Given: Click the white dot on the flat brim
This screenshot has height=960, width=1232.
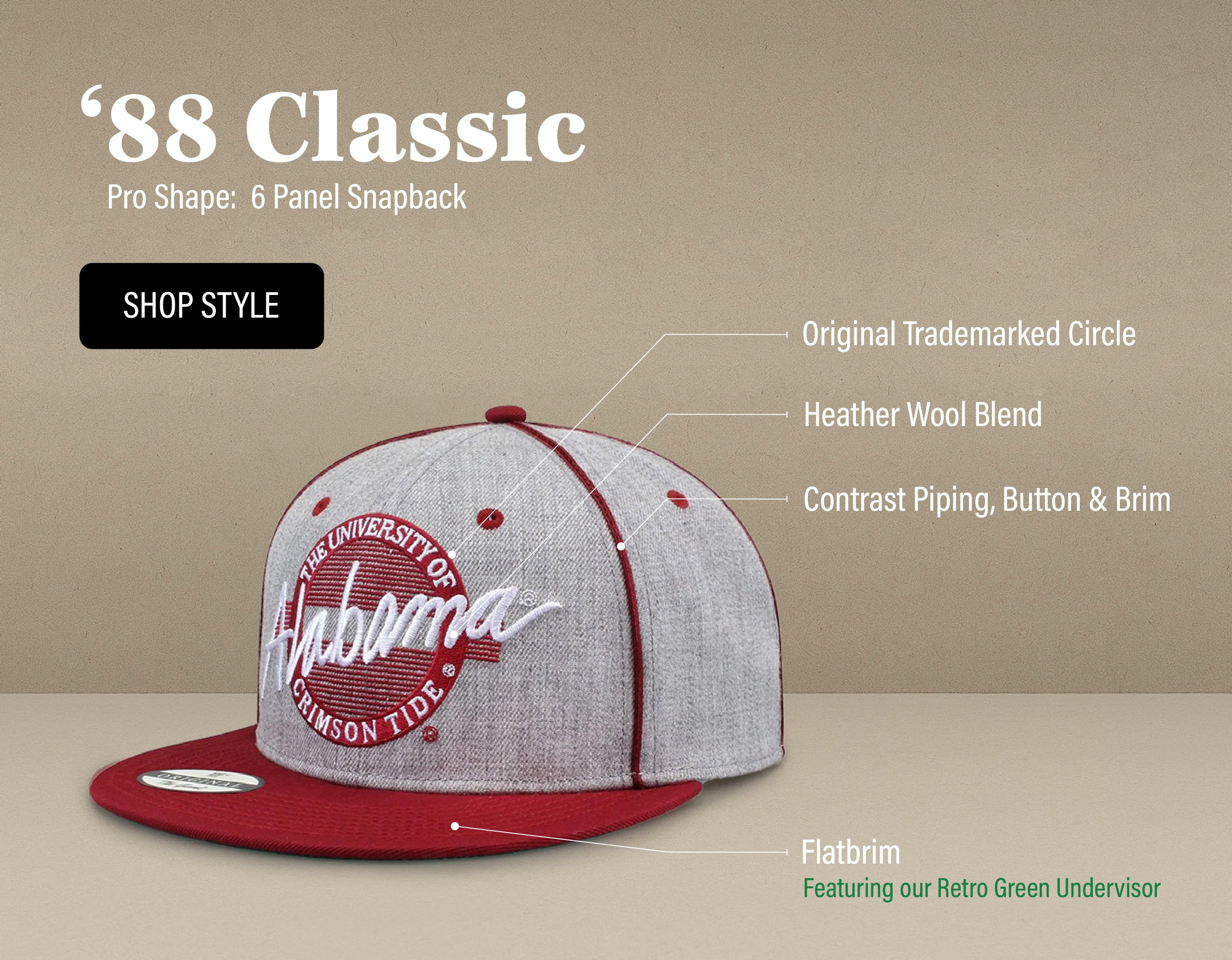Looking at the screenshot, I should pyautogui.click(x=455, y=826).
